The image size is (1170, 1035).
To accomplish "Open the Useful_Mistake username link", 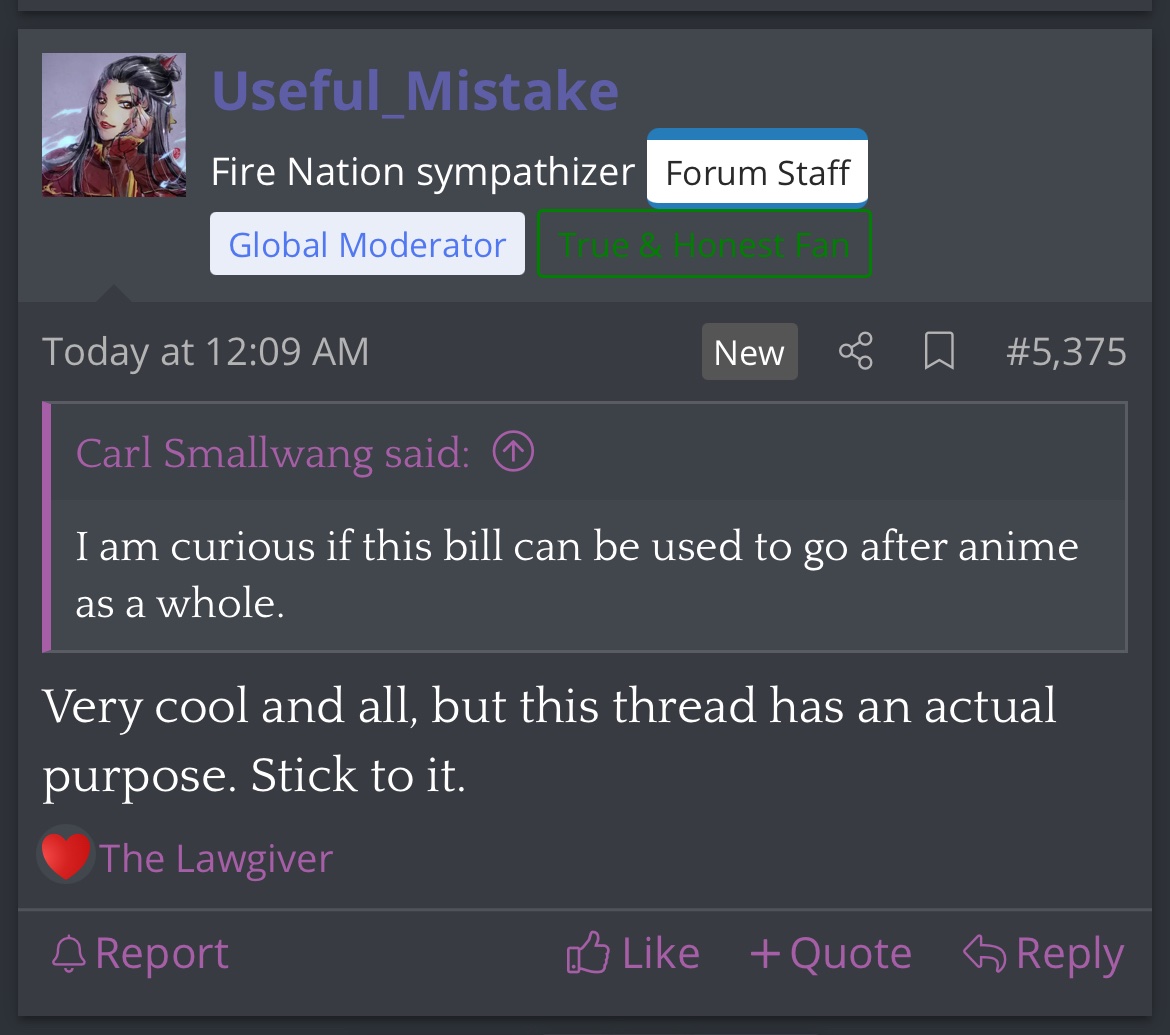I will [x=415, y=91].
